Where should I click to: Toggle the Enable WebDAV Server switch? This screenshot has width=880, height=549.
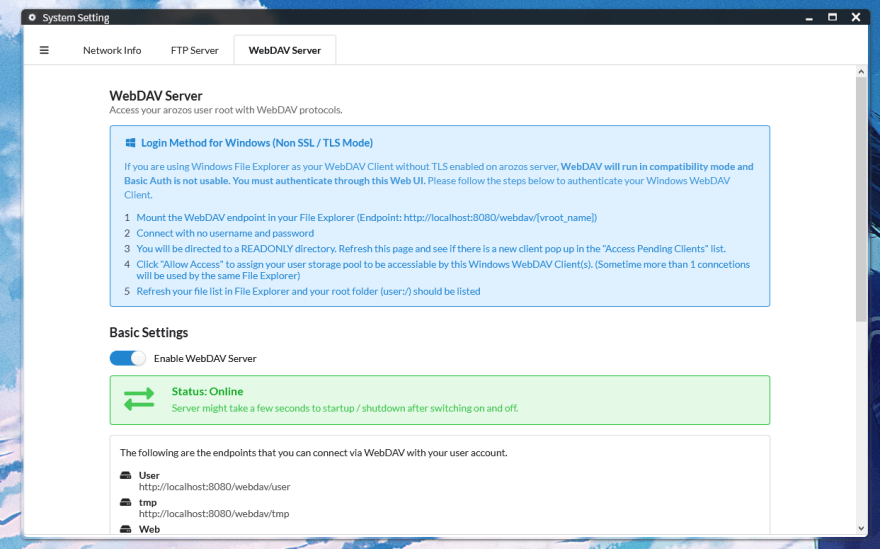pyautogui.click(x=127, y=358)
